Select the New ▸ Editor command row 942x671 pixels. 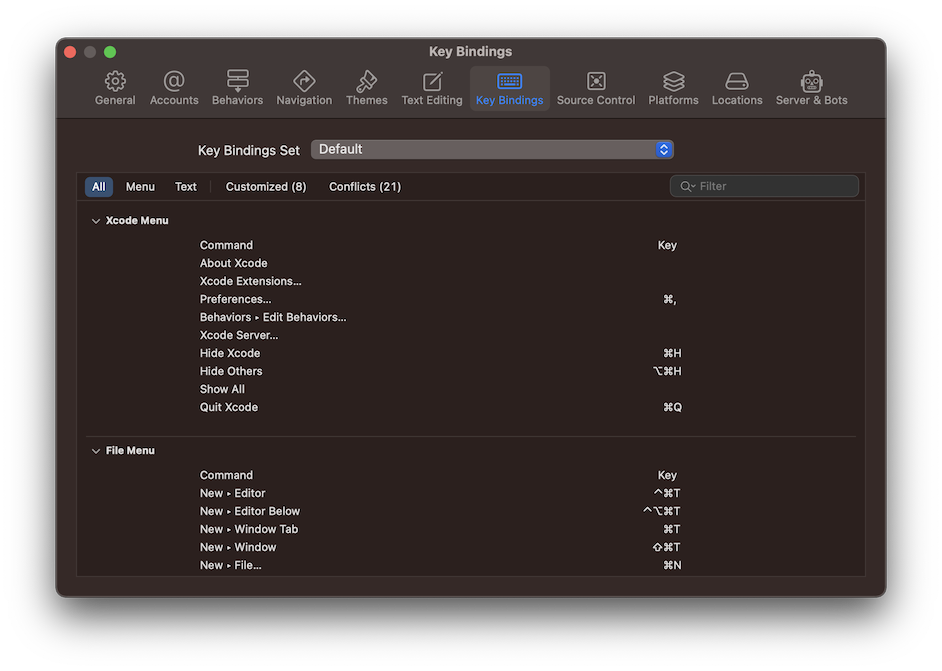471,493
